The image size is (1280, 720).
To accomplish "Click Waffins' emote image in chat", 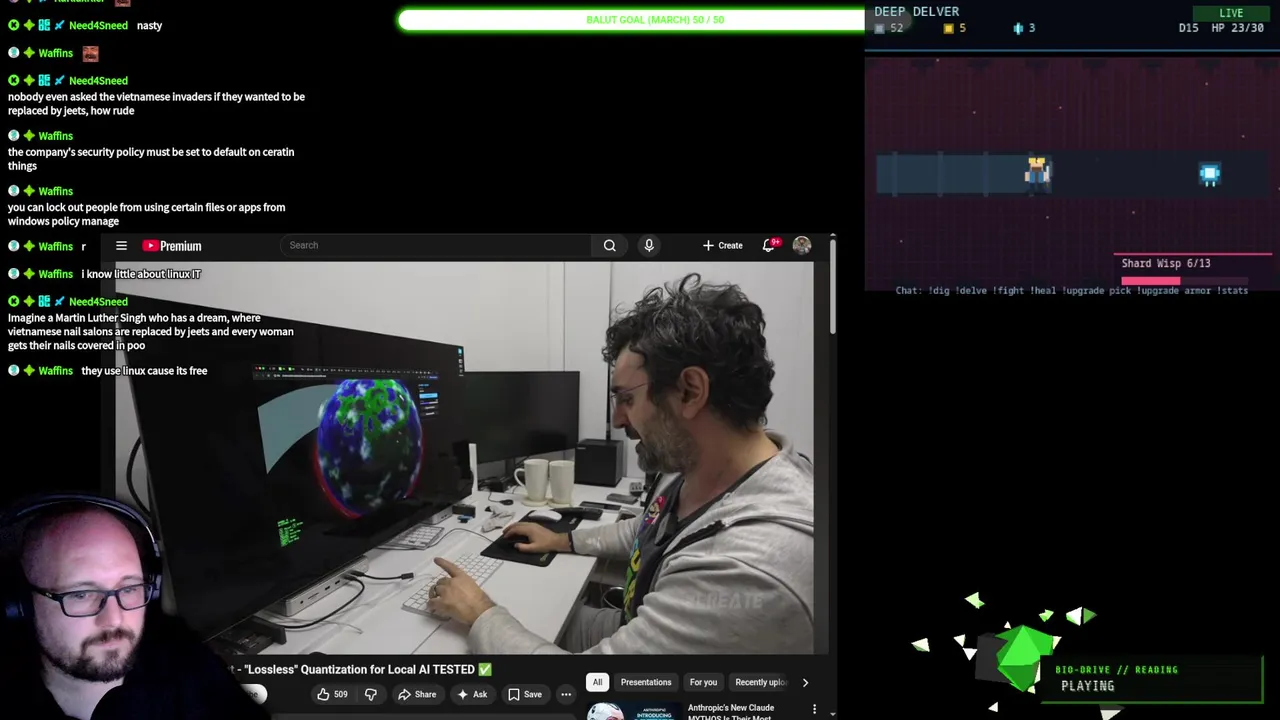I will [x=90, y=53].
